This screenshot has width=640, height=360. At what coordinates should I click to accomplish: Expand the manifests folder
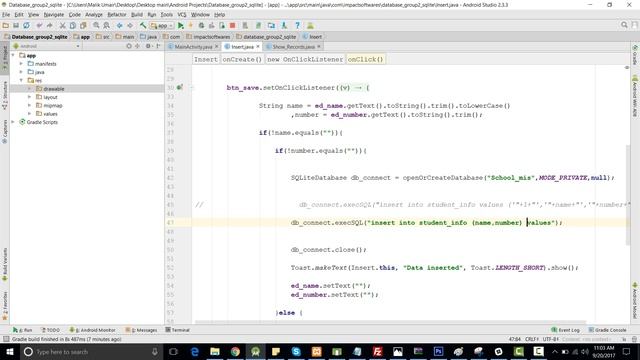(x=21, y=64)
